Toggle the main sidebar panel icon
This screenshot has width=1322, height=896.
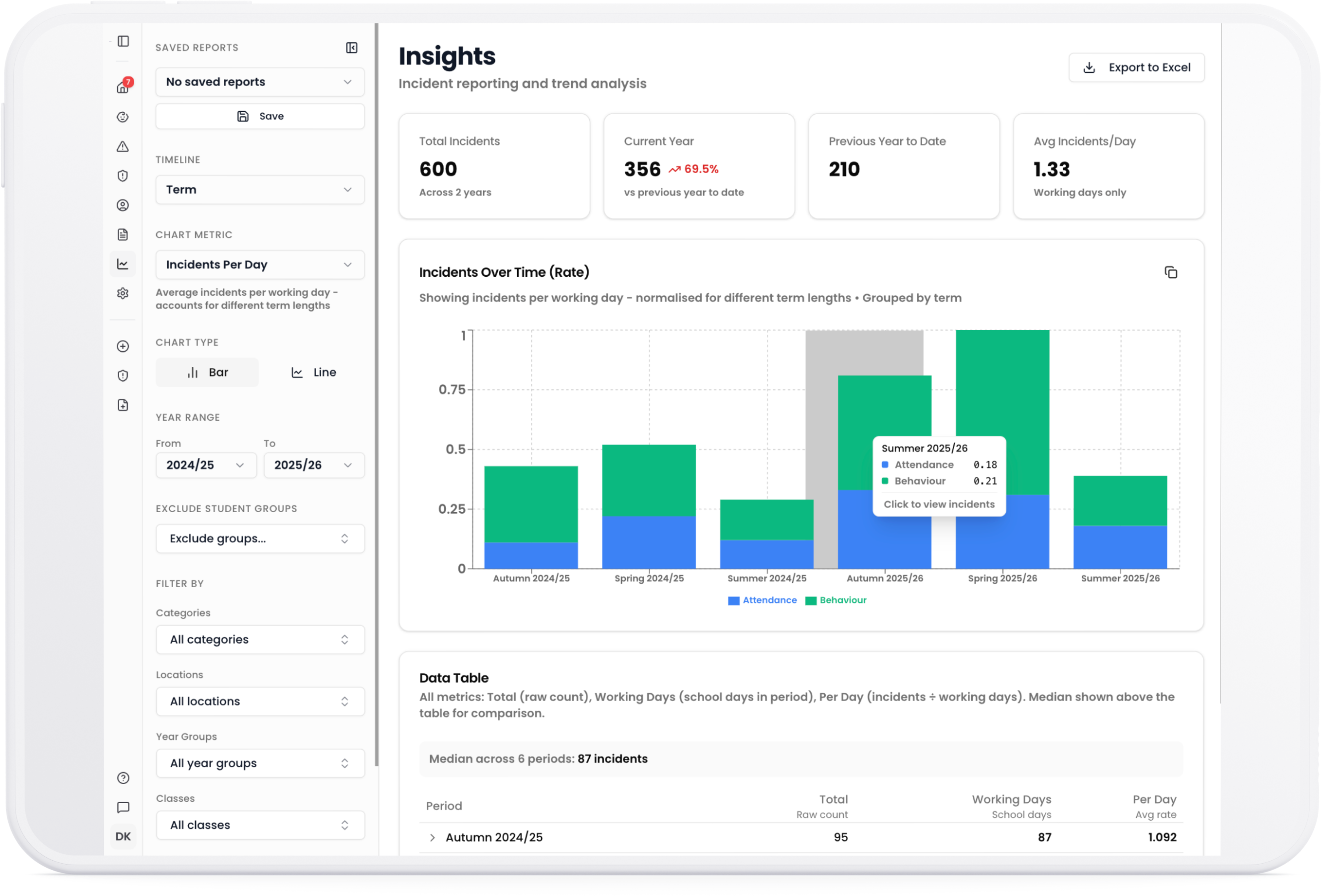point(123,41)
